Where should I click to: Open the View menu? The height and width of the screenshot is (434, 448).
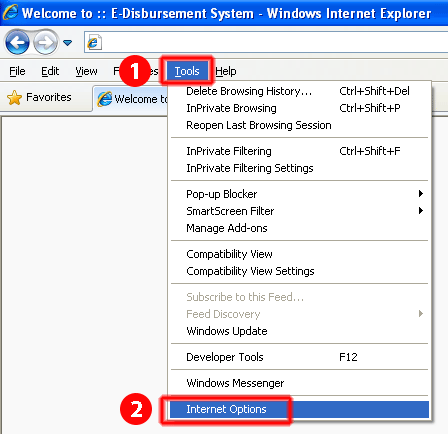(86, 71)
